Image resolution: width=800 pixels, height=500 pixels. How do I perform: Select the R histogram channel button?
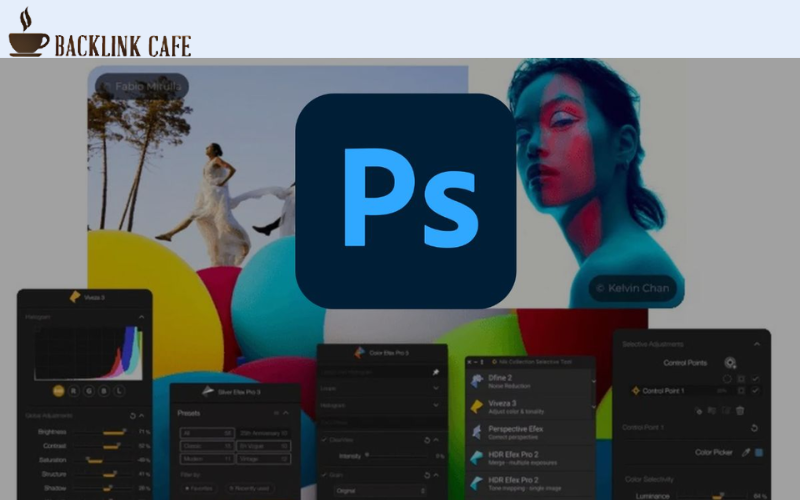coord(73,391)
